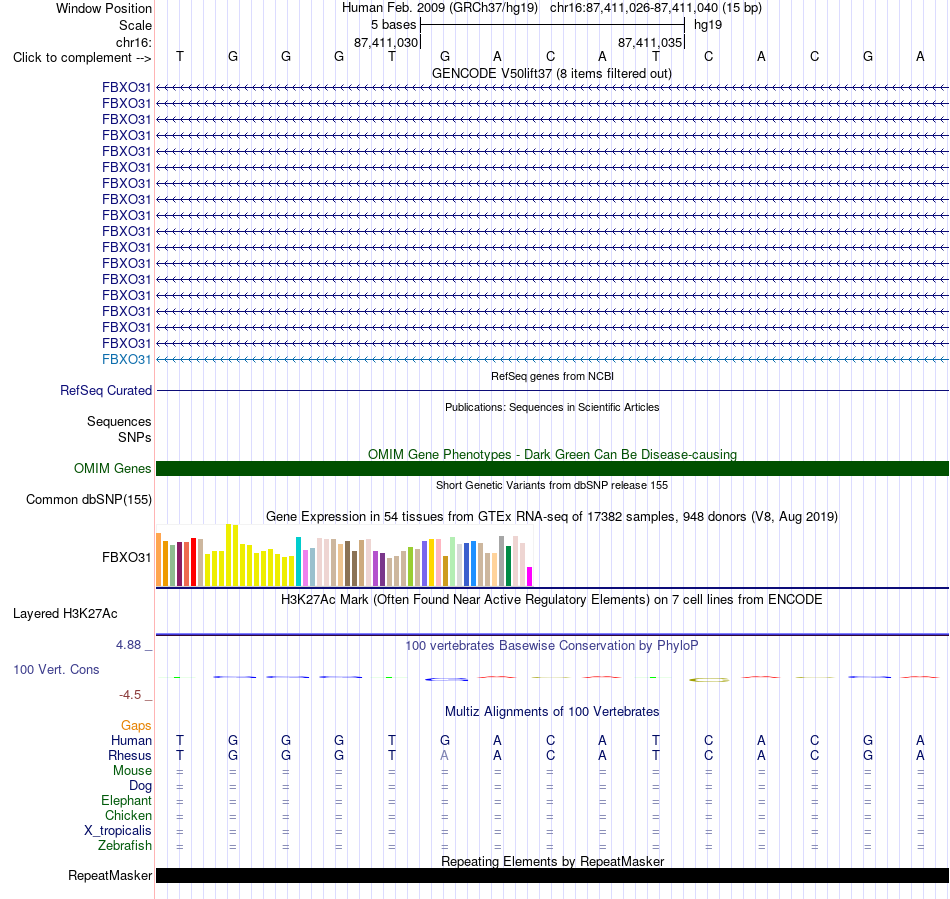The height and width of the screenshot is (899, 950).
Task: Click the 'Chicken' species label
Action: 128,816
